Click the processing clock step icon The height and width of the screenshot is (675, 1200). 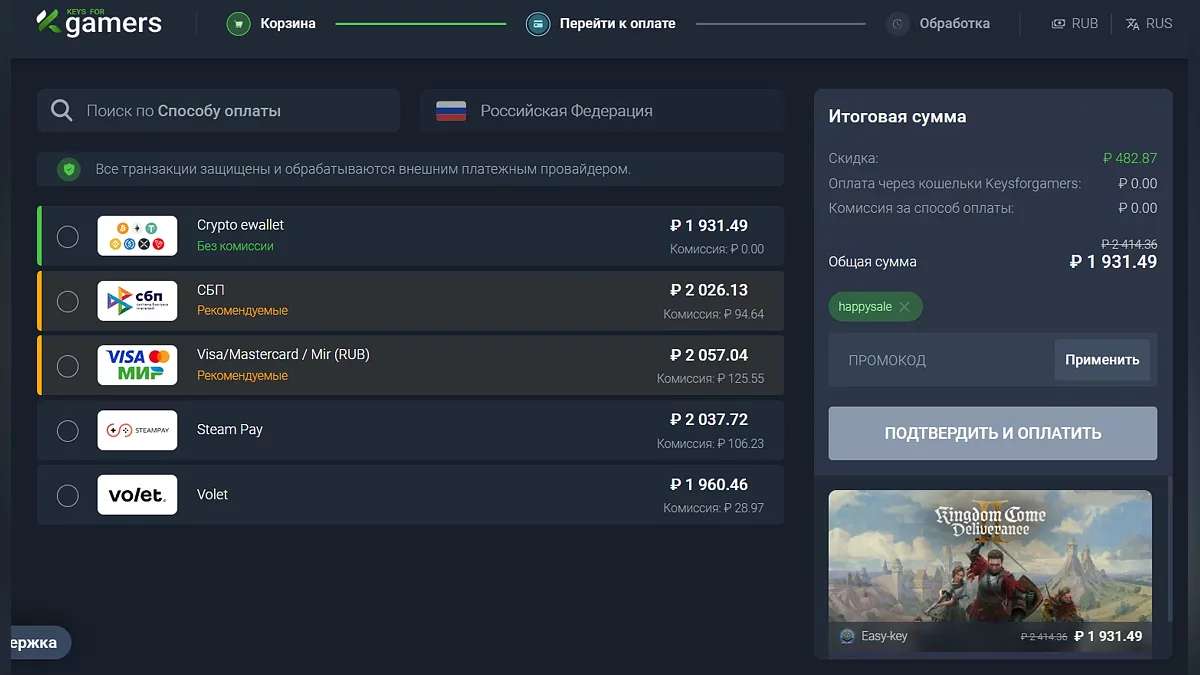pyautogui.click(x=898, y=24)
